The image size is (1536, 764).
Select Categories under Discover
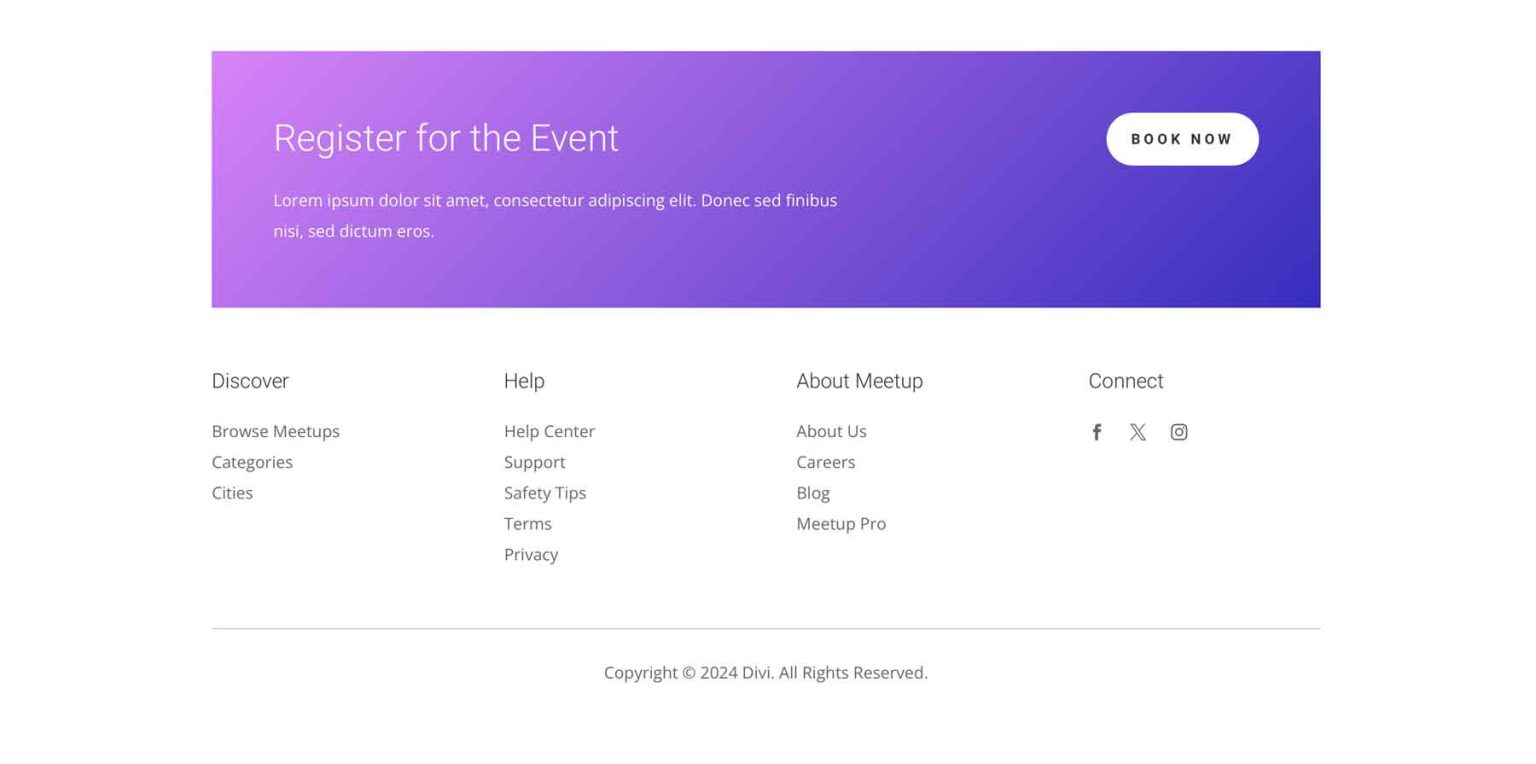[252, 462]
